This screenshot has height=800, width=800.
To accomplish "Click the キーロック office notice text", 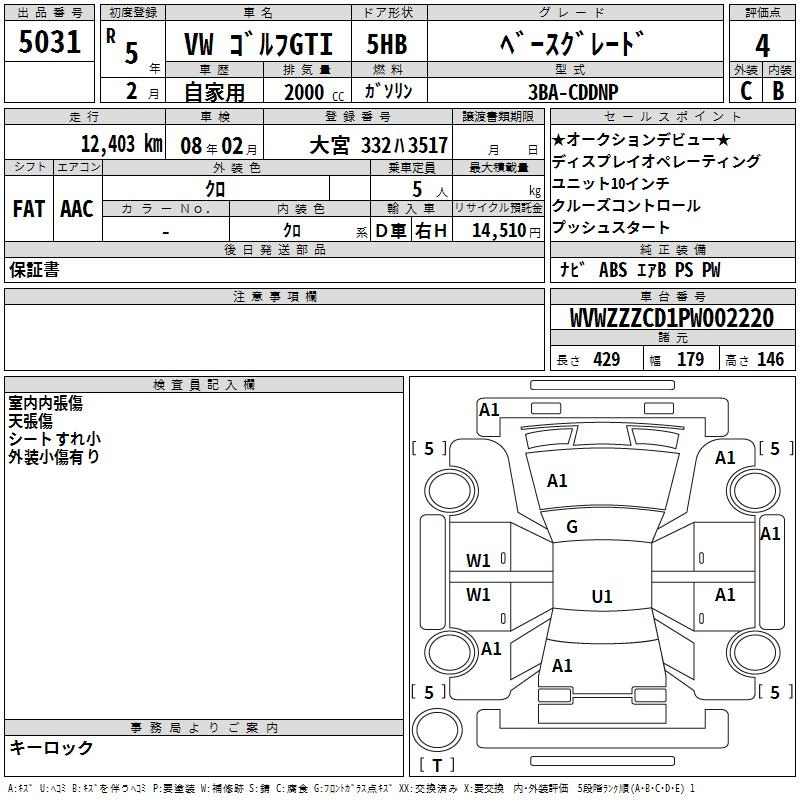I will (52, 747).
